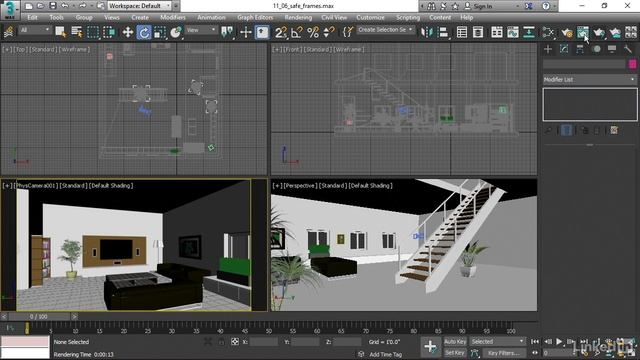Open the Civil View menu
640x360 pixels.
pos(334,18)
